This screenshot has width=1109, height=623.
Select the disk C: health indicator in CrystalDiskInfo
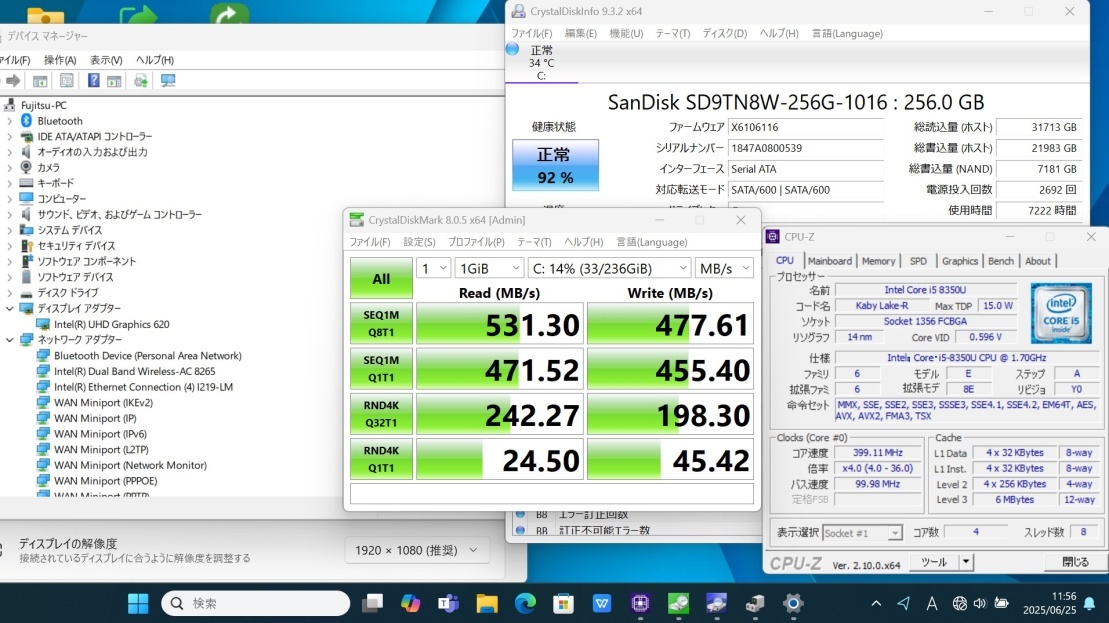541,62
